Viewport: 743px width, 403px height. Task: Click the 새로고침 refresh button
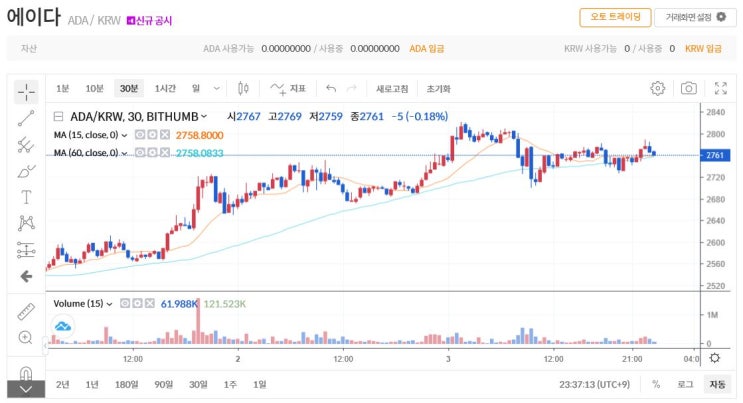point(392,89)
